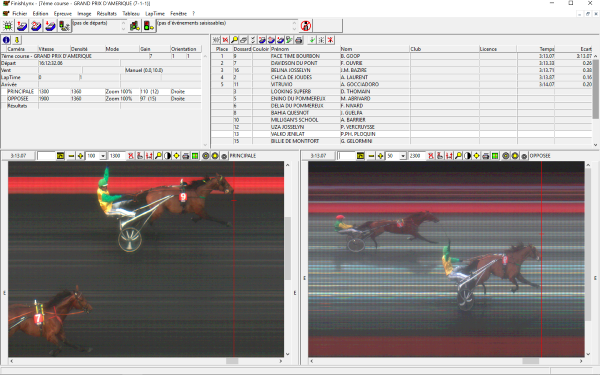This screenshot has height=375, width=600.
Task: Open the zoom percentage dropdown in PRINCIPALE toolbar
Action: tap(103, 156)
